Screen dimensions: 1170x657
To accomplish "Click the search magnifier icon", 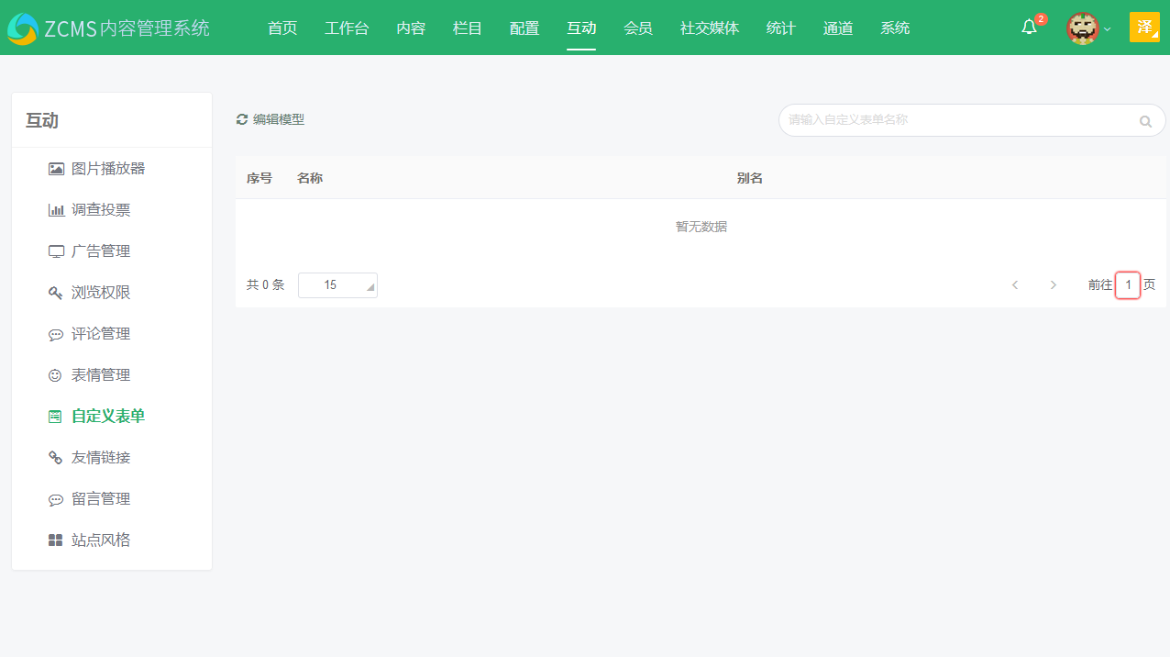I will pyautogui.click(x=1144, y=120).
